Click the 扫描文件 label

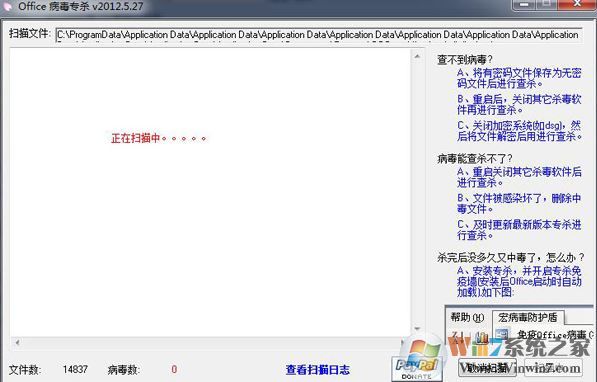coord(29,34)
